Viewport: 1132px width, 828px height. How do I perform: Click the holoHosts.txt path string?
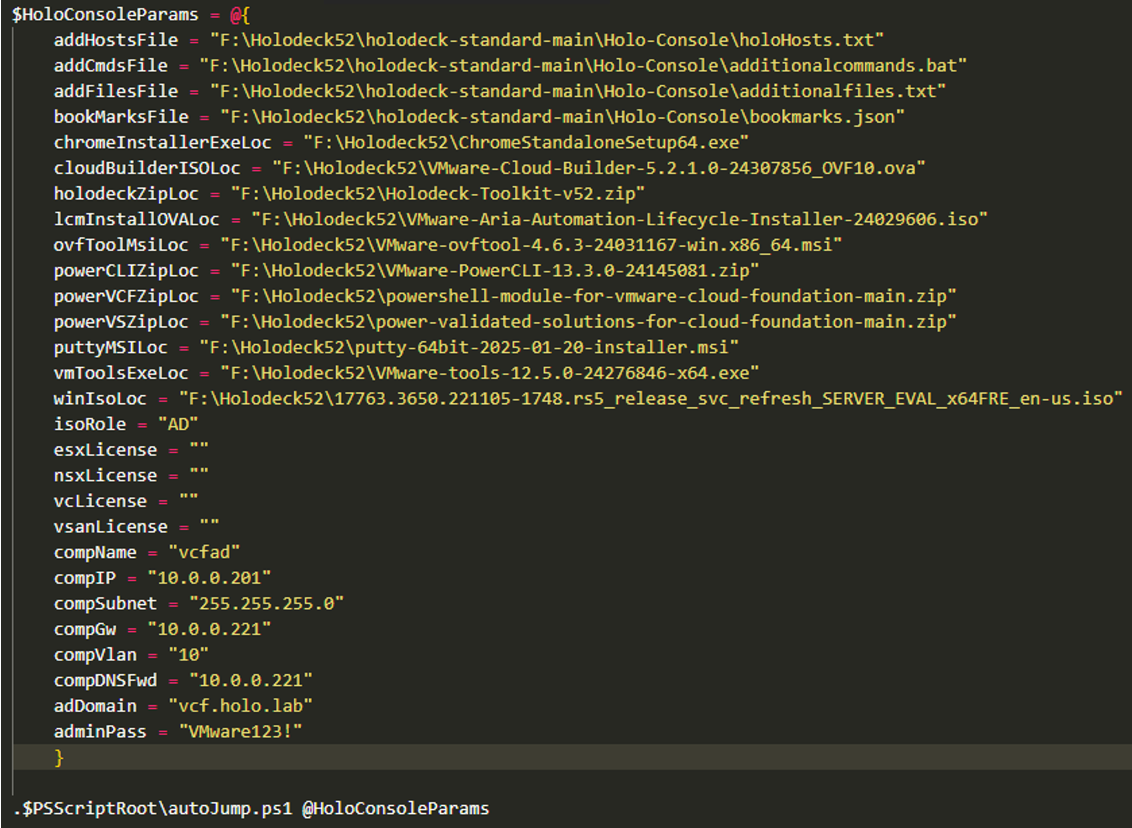pos(547,40)
